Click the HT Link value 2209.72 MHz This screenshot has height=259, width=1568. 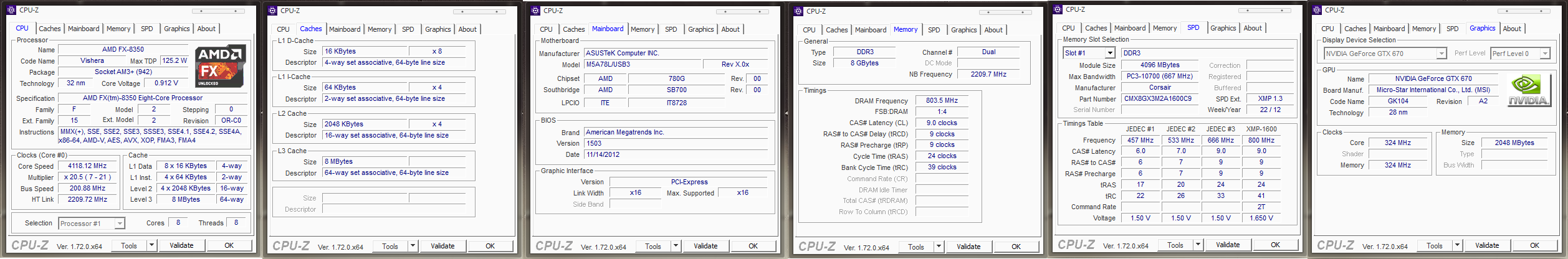pos(87,199)
